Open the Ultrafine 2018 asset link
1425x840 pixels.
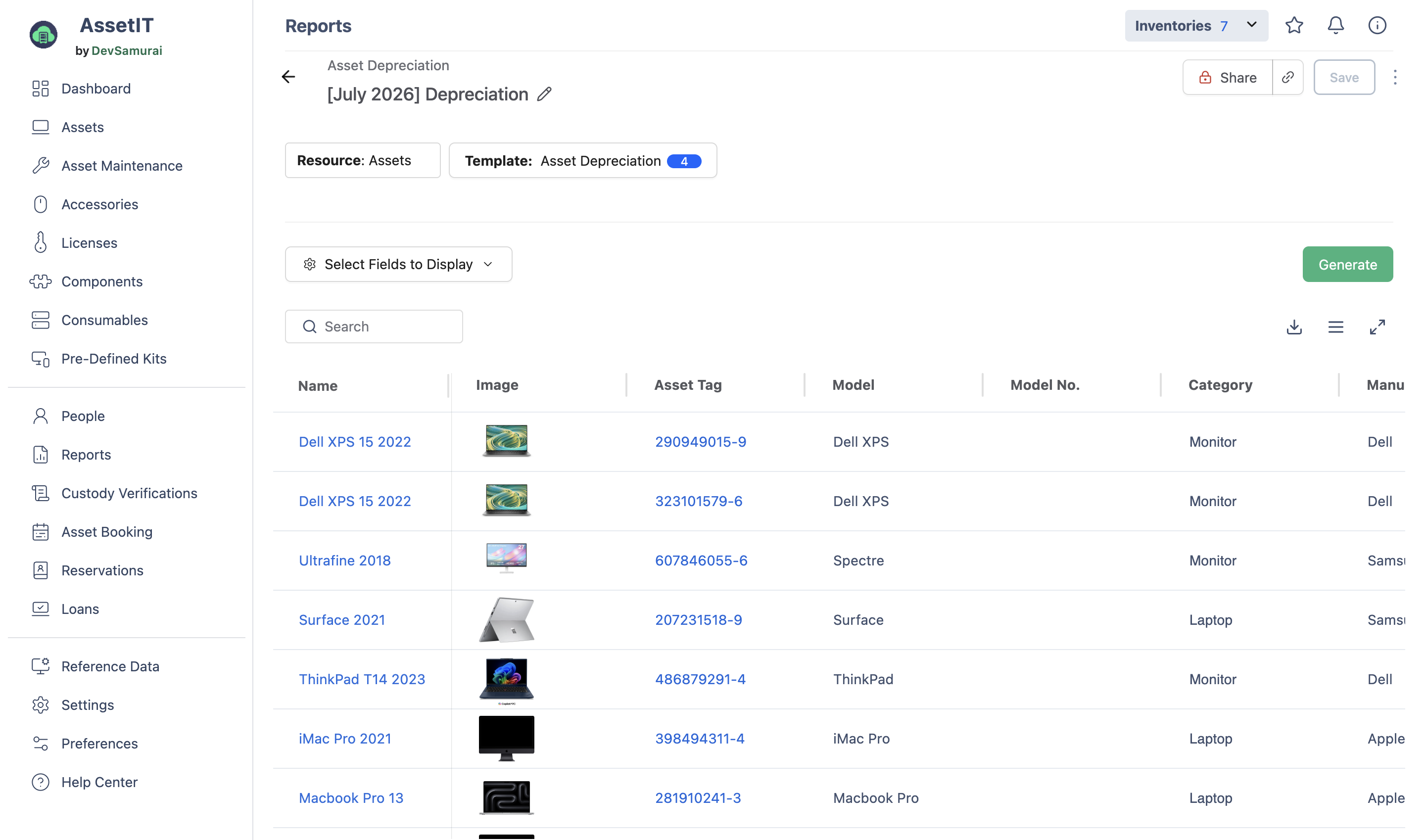[x=345, y=560]
